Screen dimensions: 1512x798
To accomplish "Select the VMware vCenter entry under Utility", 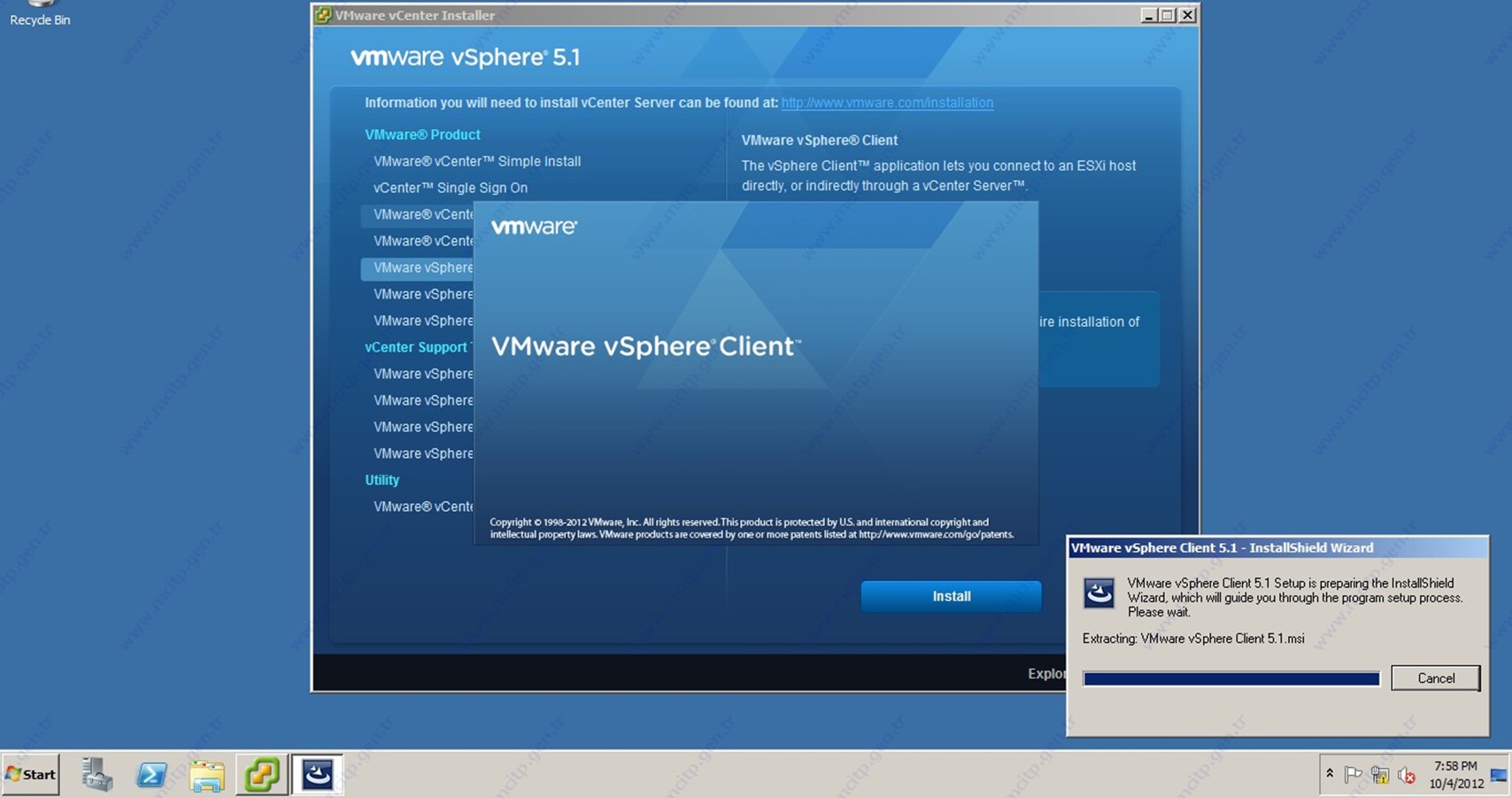I will coord(423,507).
